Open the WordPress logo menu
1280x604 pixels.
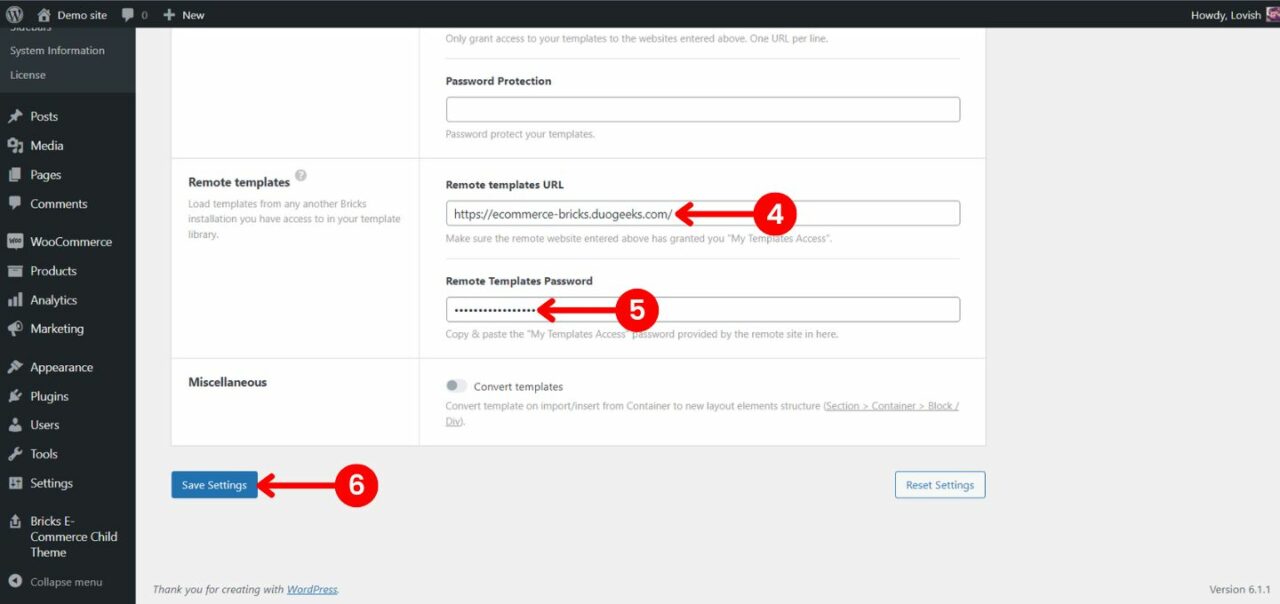click(13, 14)
